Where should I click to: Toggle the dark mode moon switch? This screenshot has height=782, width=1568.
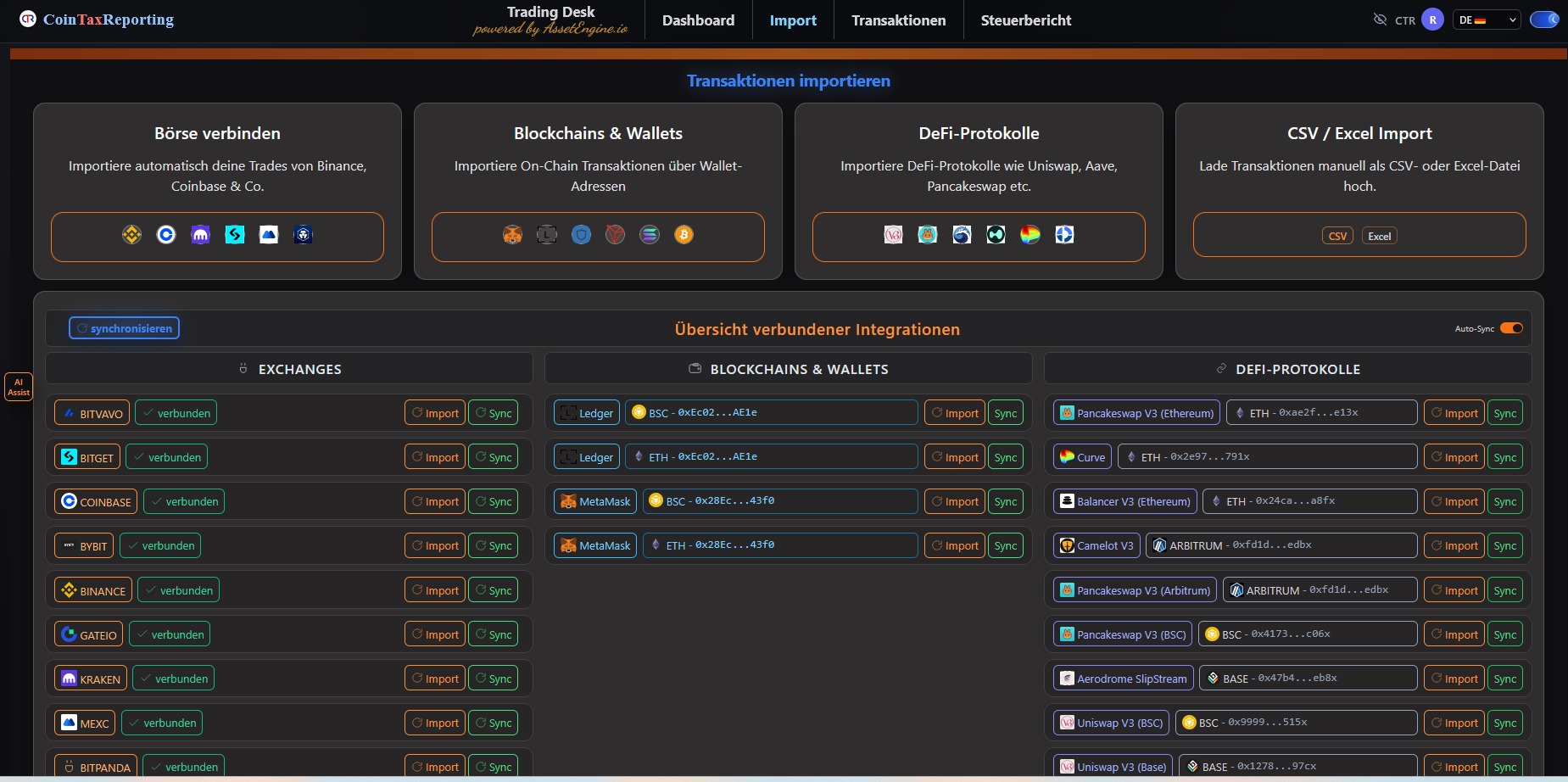1544,20
